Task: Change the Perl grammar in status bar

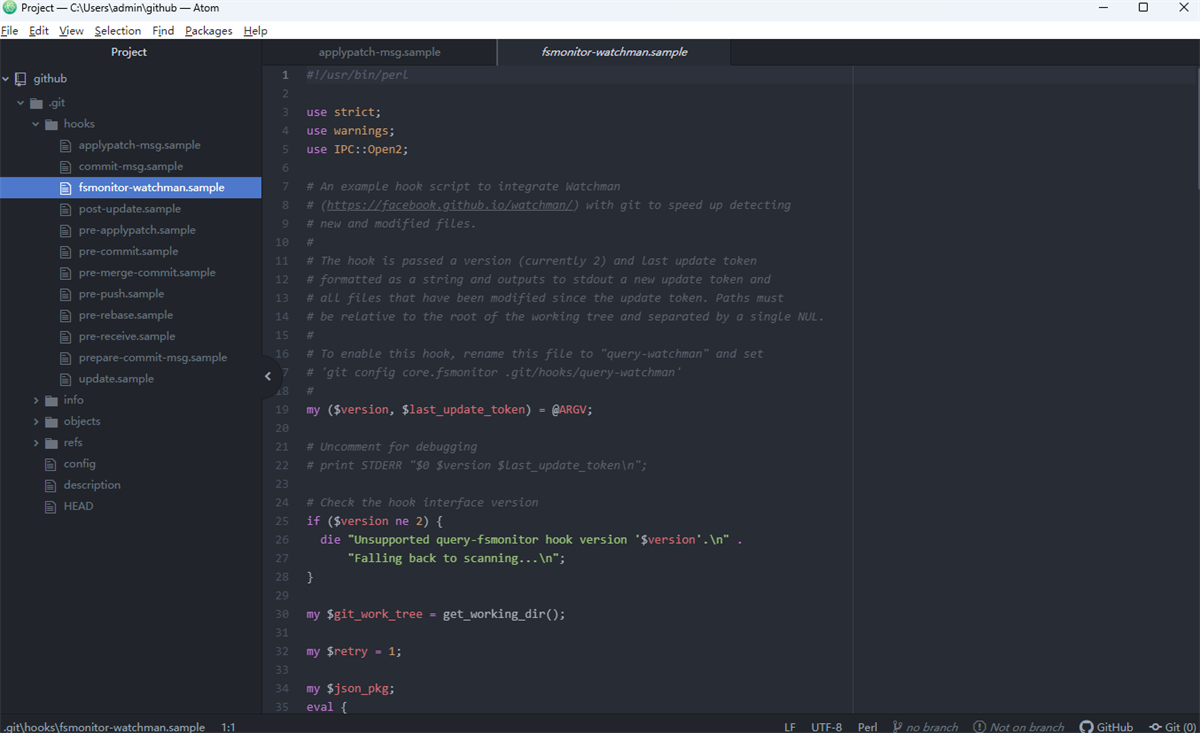Action: (867, 727)
